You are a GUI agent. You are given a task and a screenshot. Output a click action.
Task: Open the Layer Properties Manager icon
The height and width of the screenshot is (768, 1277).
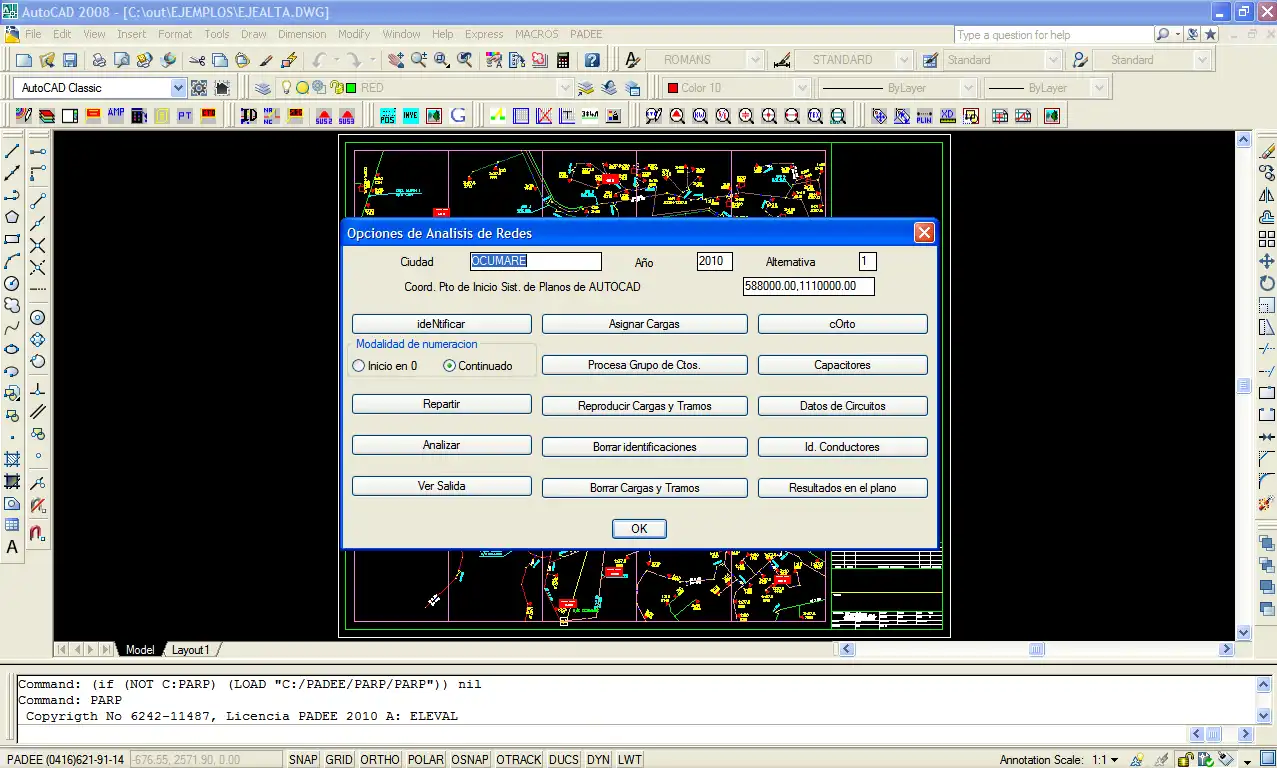[262, 88]
